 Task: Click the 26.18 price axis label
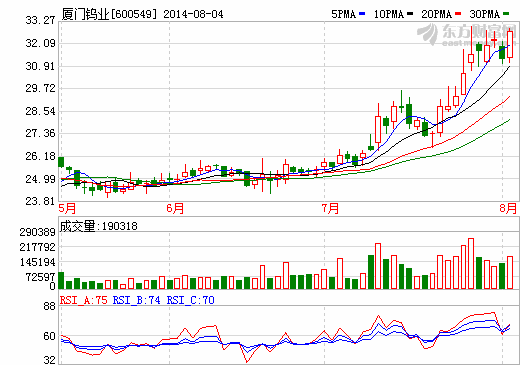pyautogui.click(x=40, y=156)
